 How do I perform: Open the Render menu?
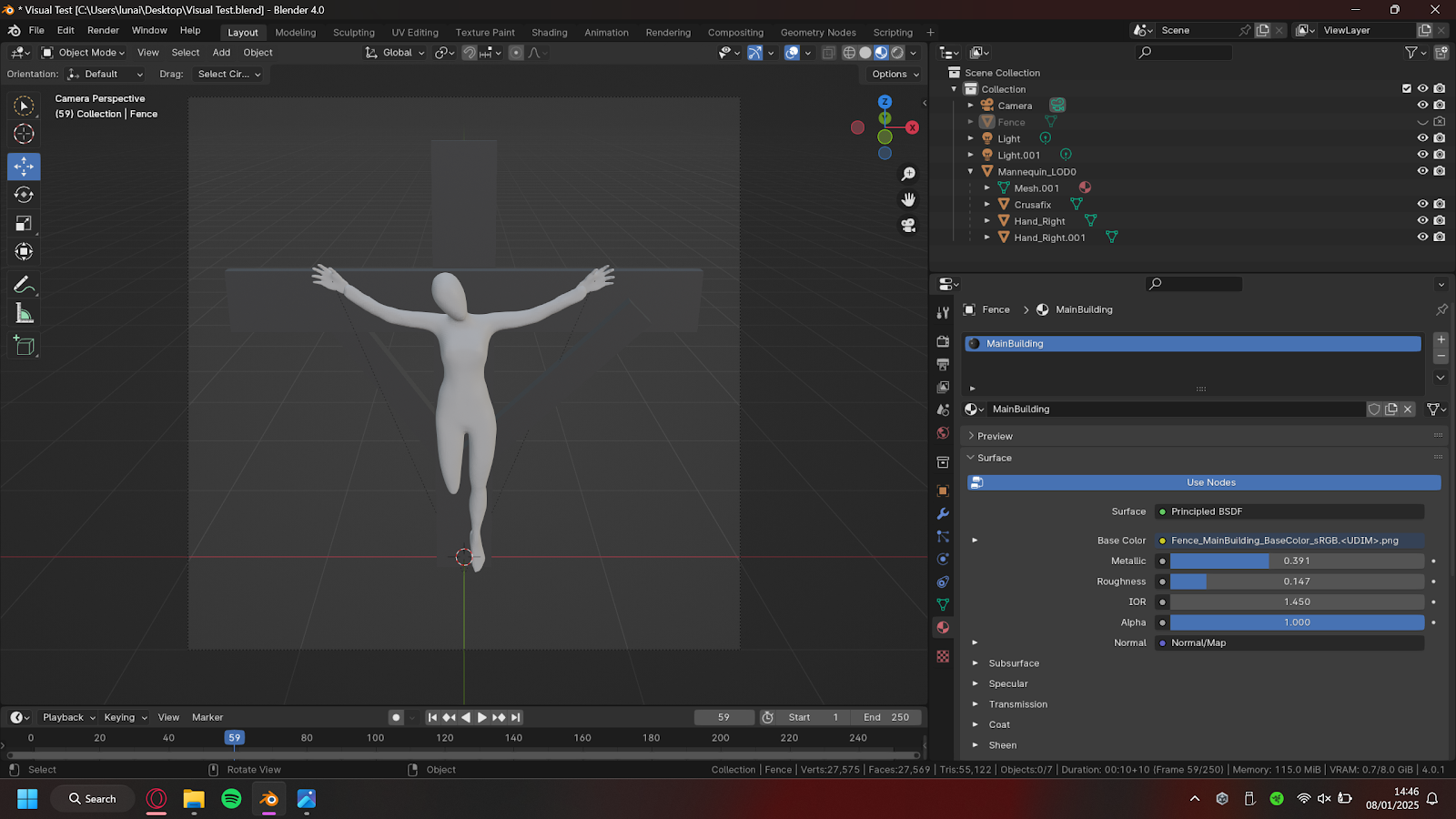[x=103, y=31]
